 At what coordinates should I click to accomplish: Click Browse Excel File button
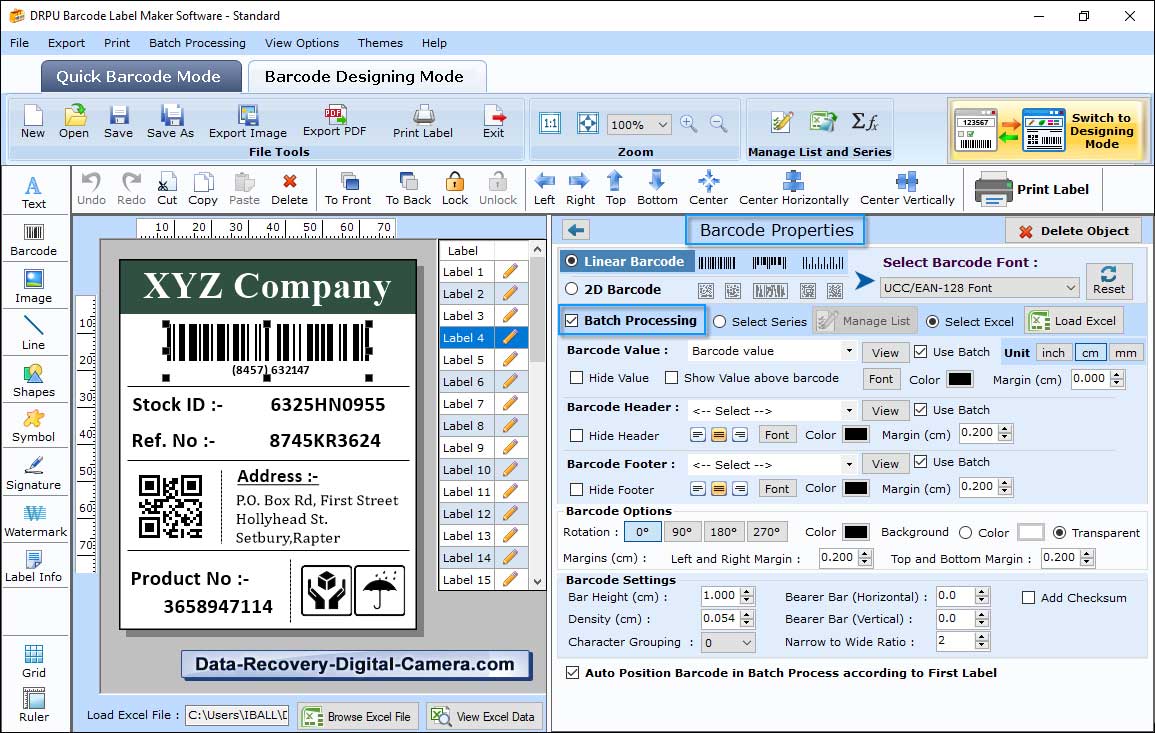click(358, 716)
